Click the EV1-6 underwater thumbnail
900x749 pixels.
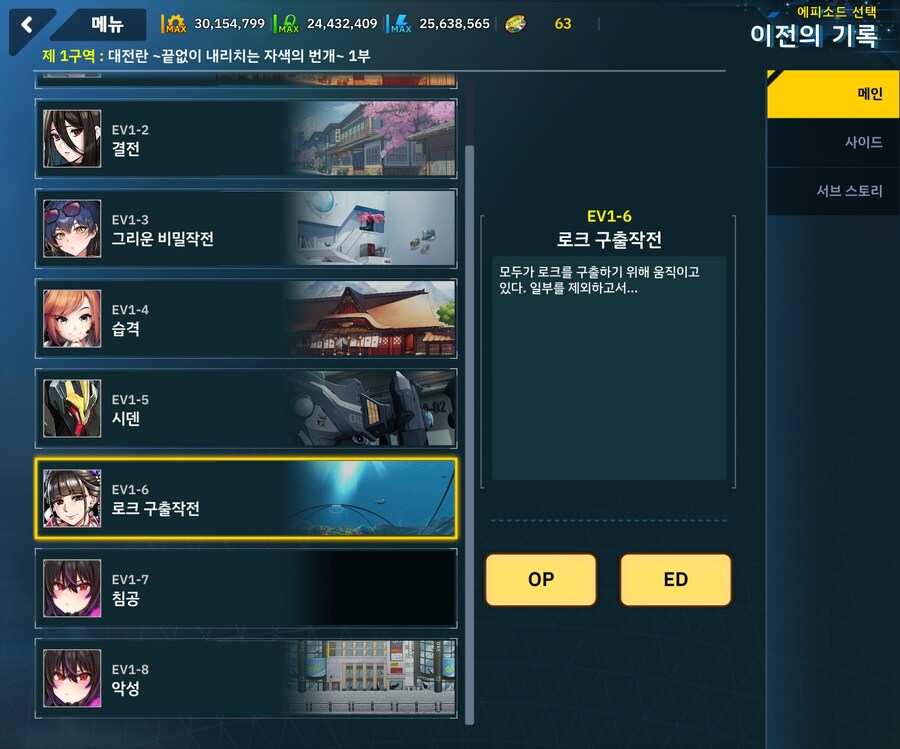370,498
